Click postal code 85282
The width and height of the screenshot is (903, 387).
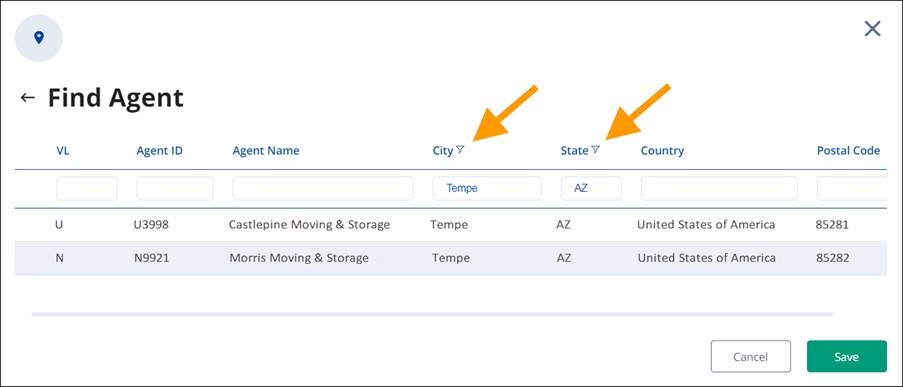click(x=832, y=258)
